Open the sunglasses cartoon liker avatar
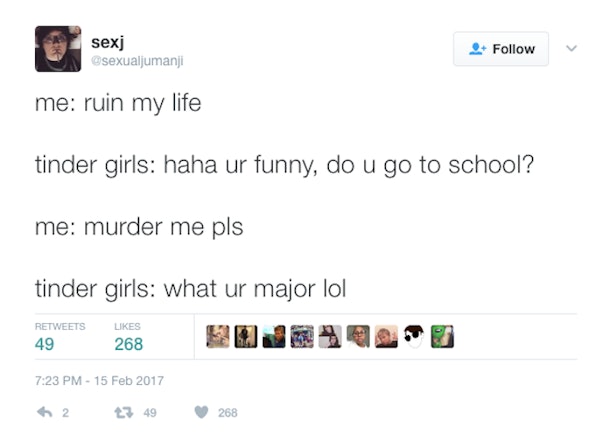The width and height of the screenshot is (610, 448). pos(414,336)
